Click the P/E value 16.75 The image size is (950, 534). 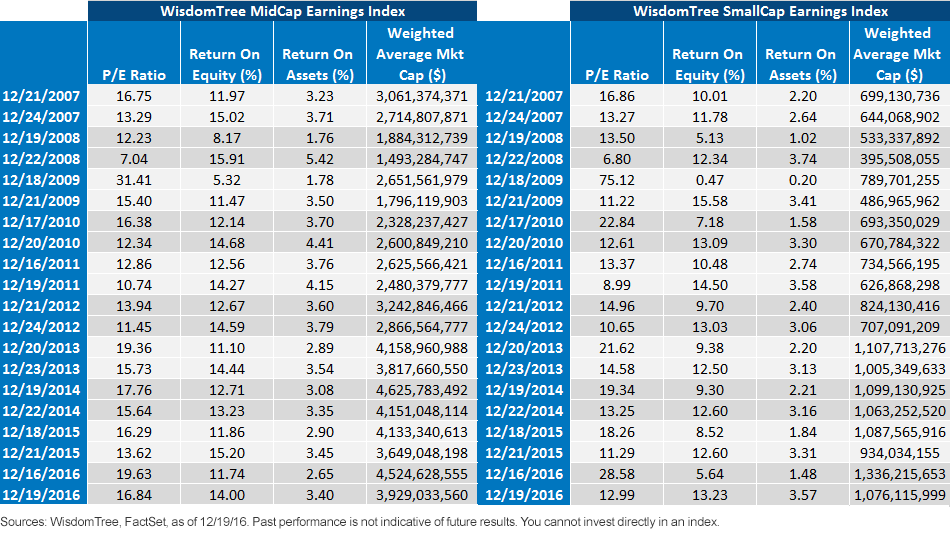coord(134,96)
